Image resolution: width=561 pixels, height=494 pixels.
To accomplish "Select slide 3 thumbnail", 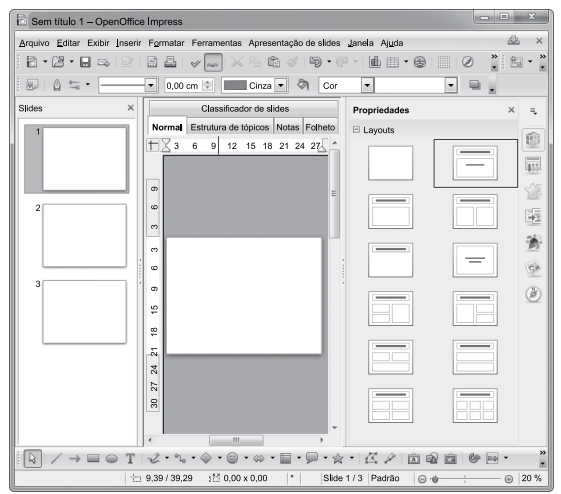I will (84, 312).
